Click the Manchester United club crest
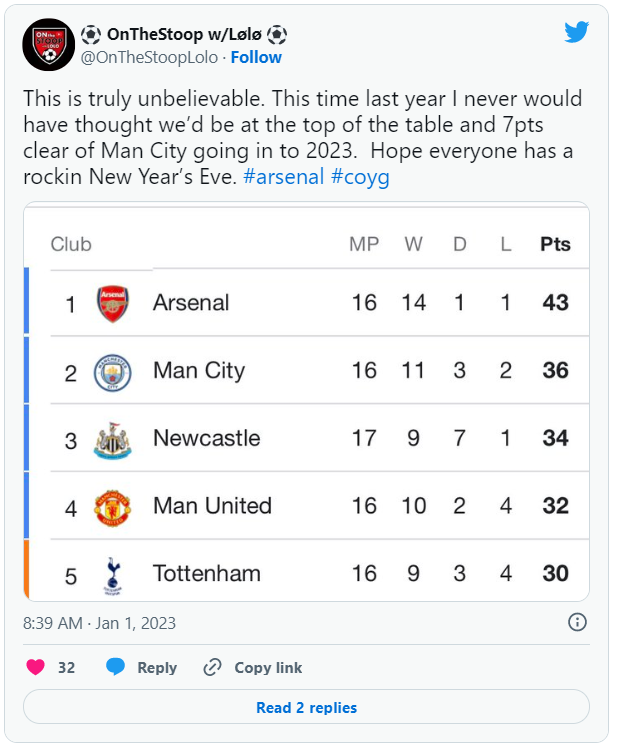Image resolution: width=618 pixels, height=746 pixels. [113, 508]
